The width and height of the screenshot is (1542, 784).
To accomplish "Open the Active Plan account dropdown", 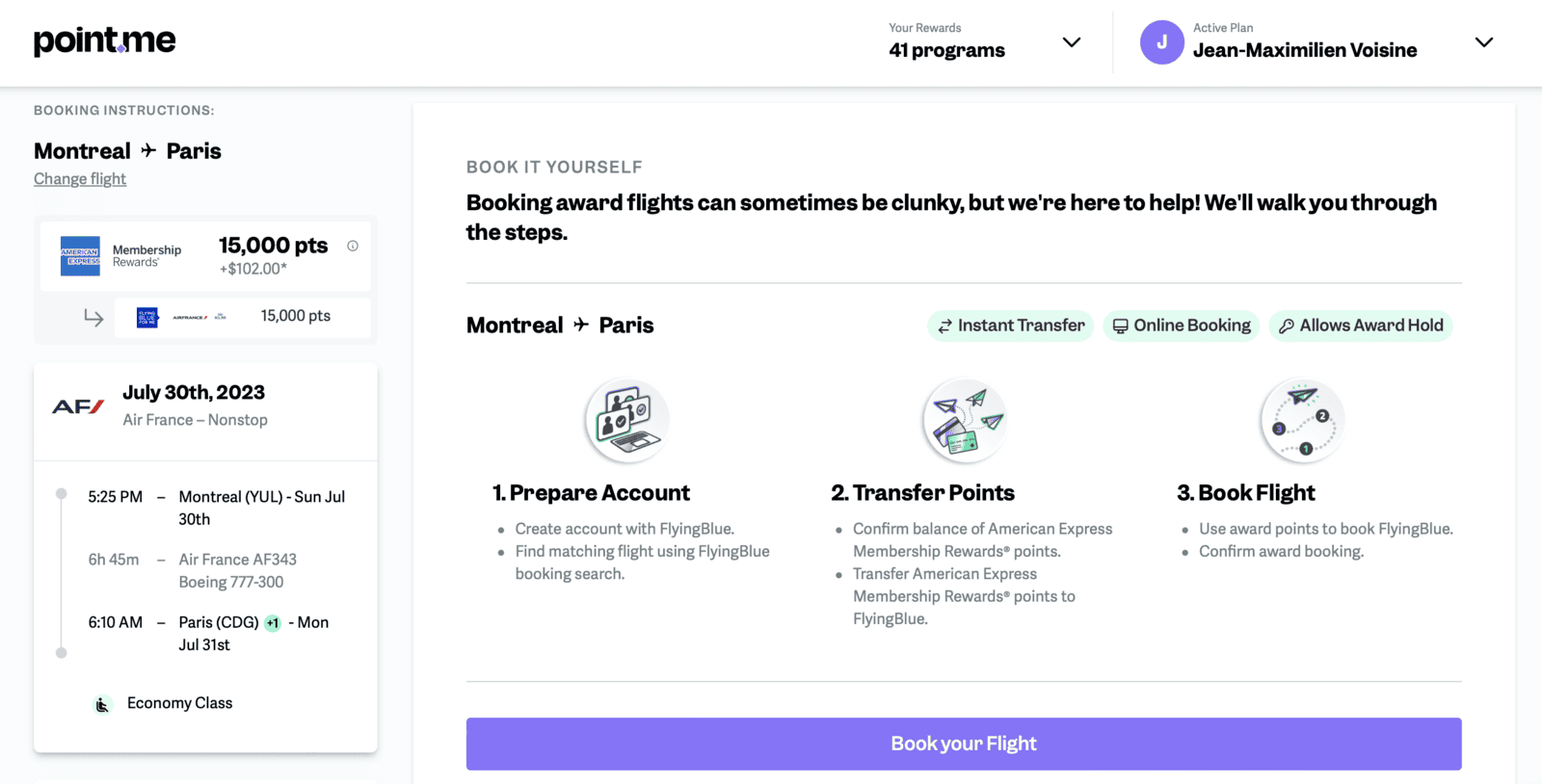I will tap(1484, 42).
